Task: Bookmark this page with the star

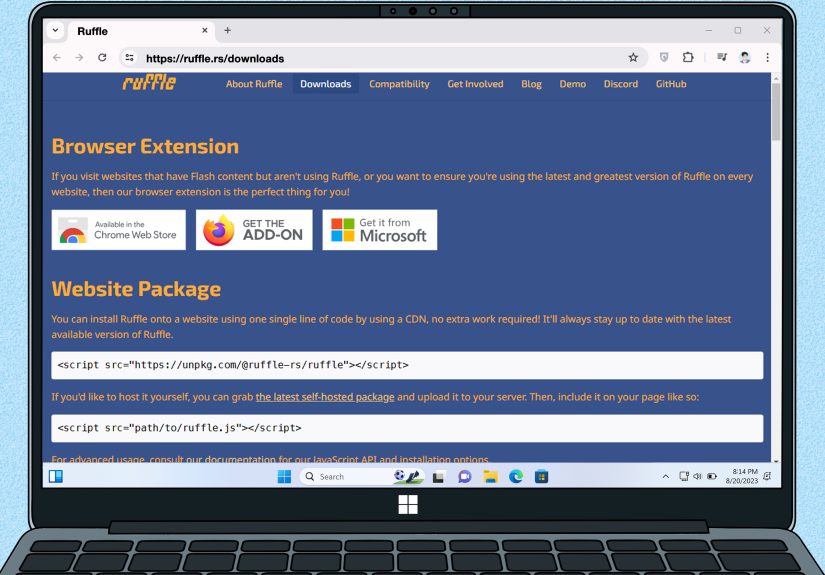Action: click(633, 58)
